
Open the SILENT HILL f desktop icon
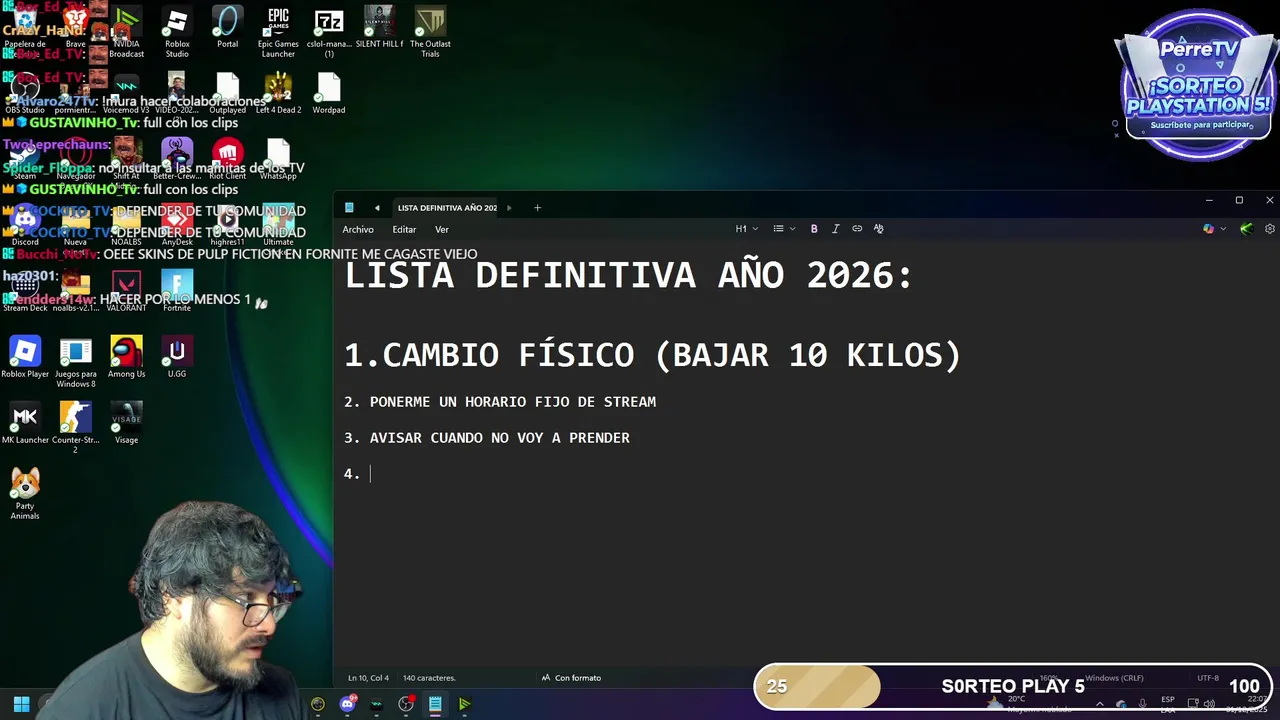[379, 27]
